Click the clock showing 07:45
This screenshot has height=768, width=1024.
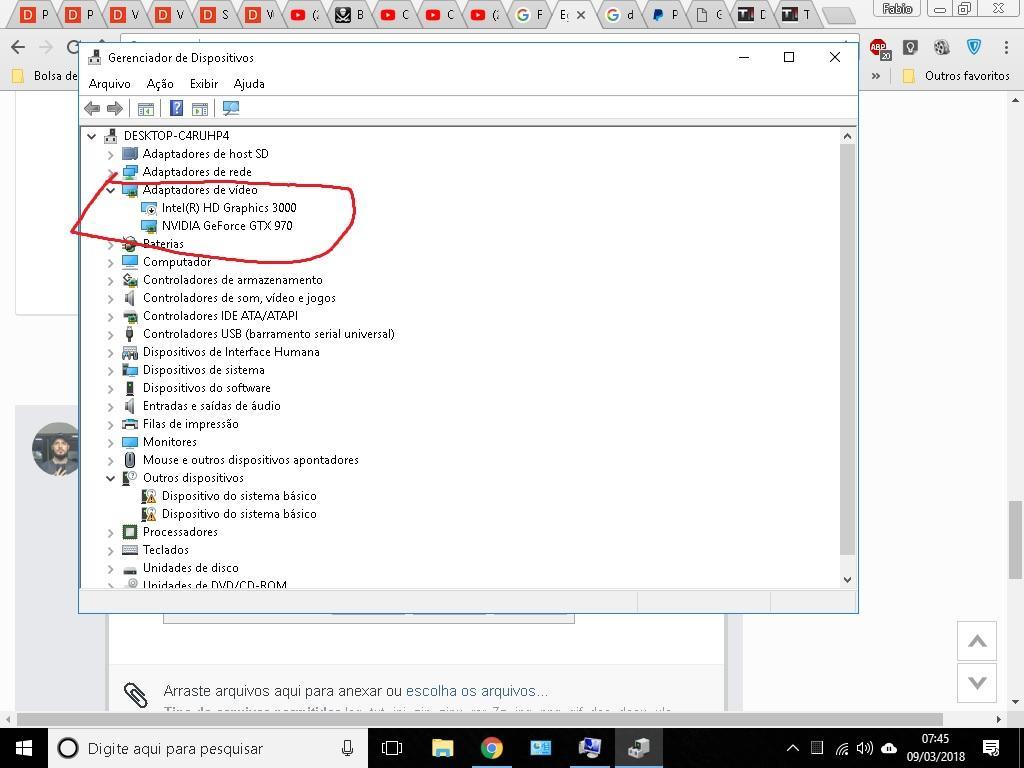point(935,739)
